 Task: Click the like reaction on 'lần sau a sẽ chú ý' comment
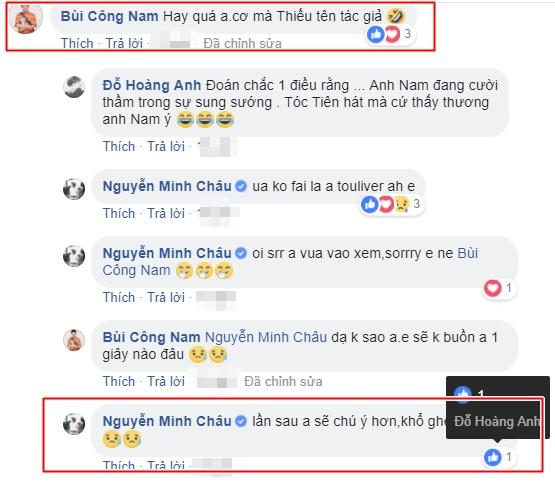[493, 457]
